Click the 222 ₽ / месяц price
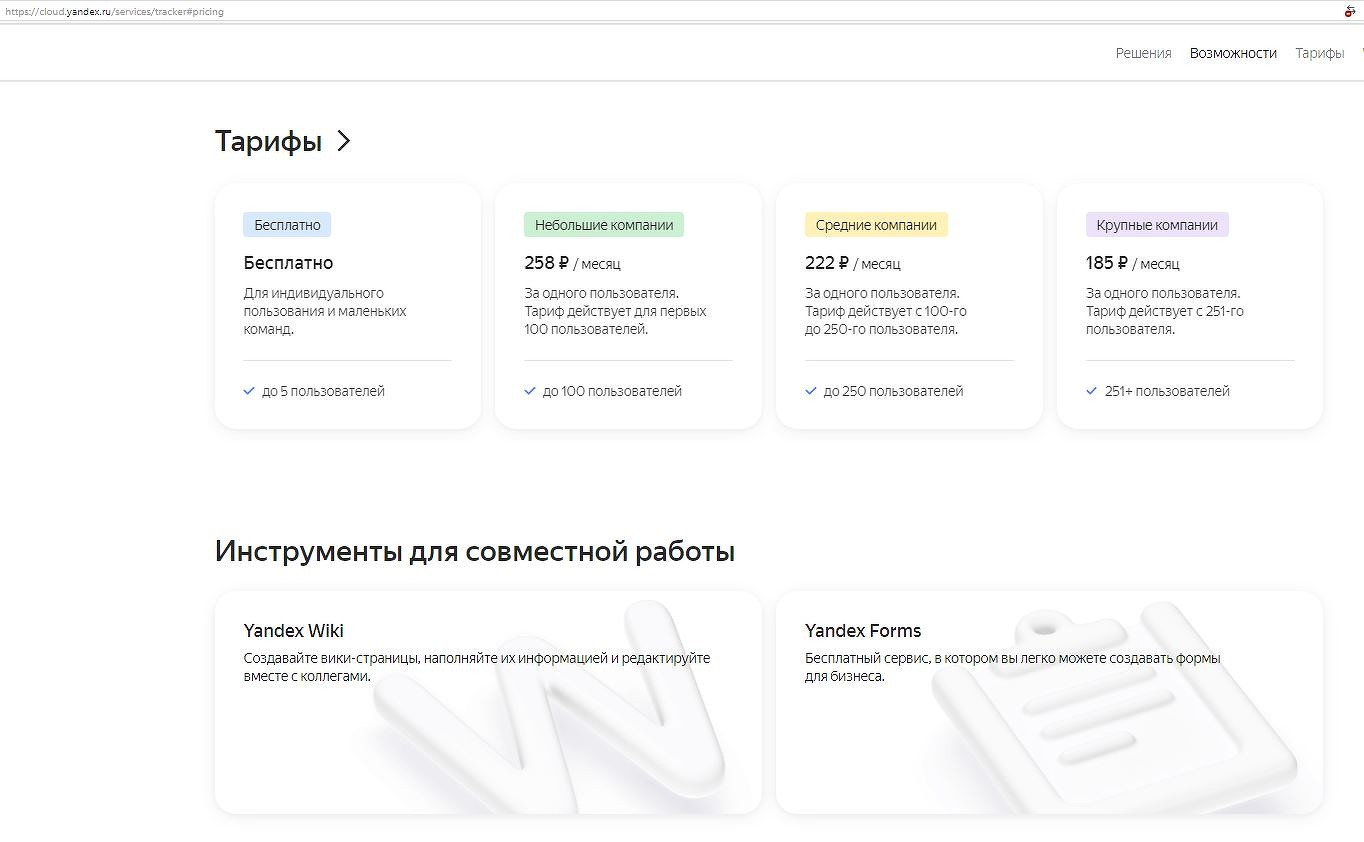Viewport: 1364px width, 842px height. tap(853, 264)
